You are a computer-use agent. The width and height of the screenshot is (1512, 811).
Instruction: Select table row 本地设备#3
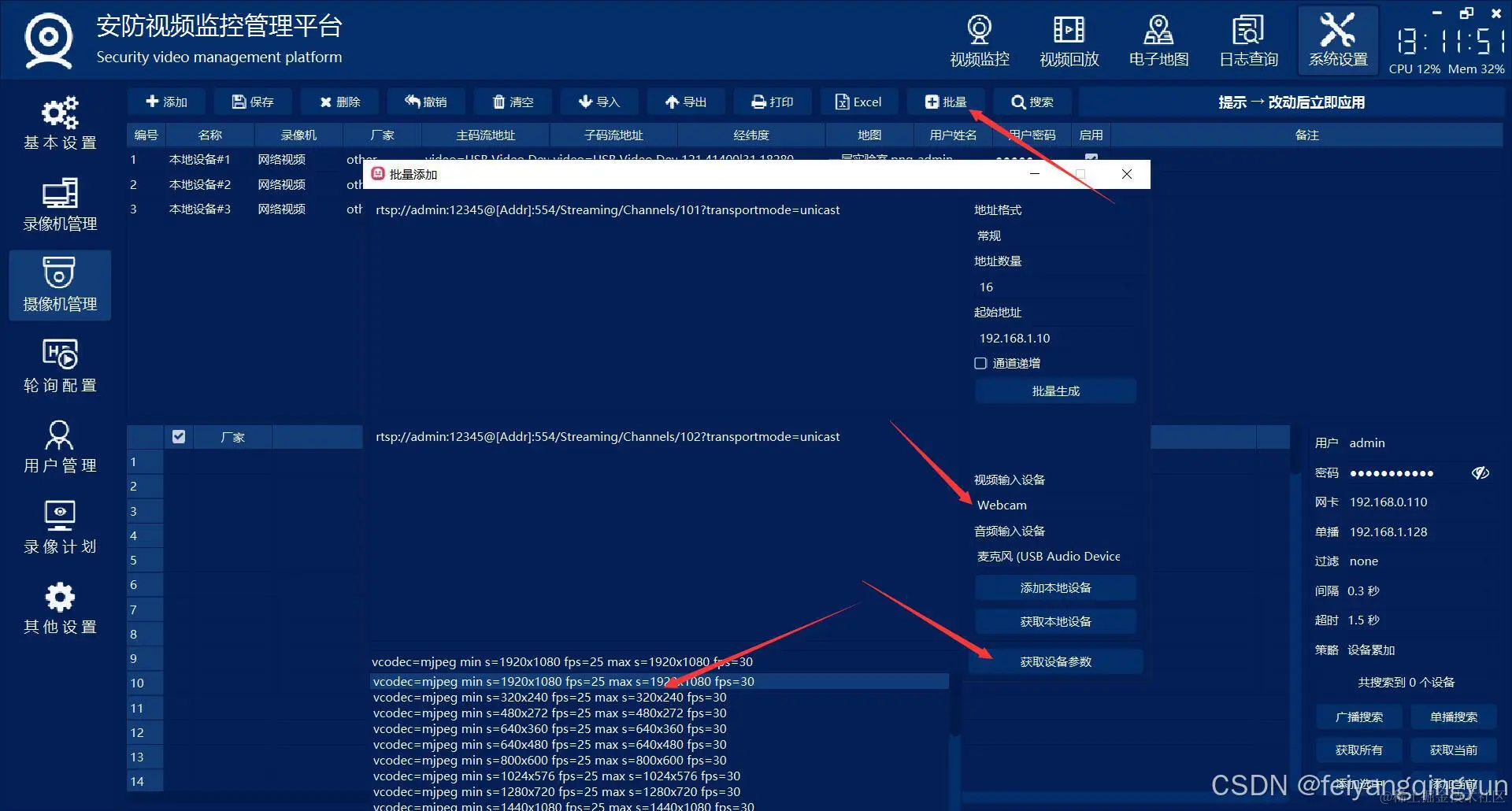[245, 209]
